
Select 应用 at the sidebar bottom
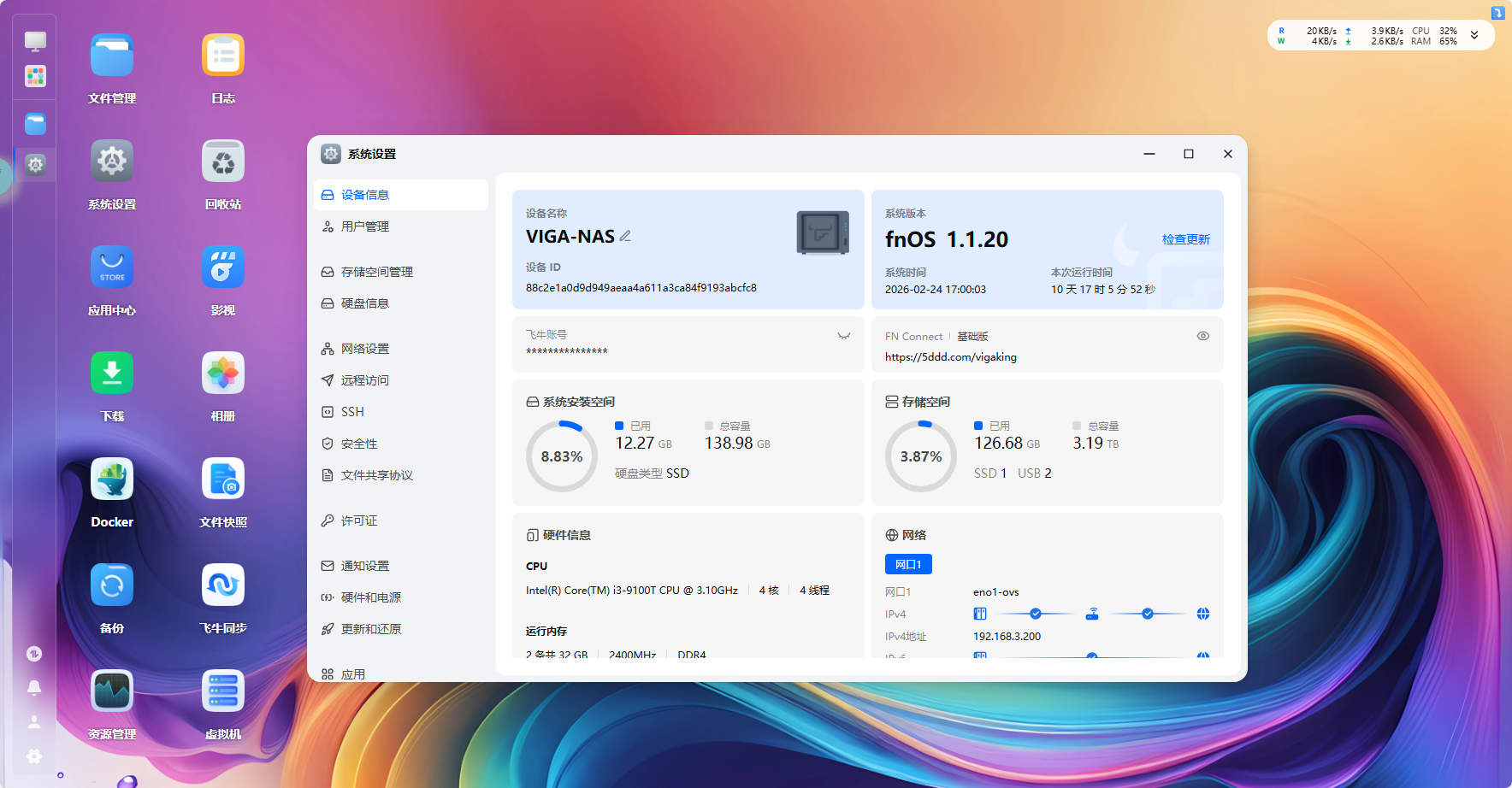(x=401, y=674)
